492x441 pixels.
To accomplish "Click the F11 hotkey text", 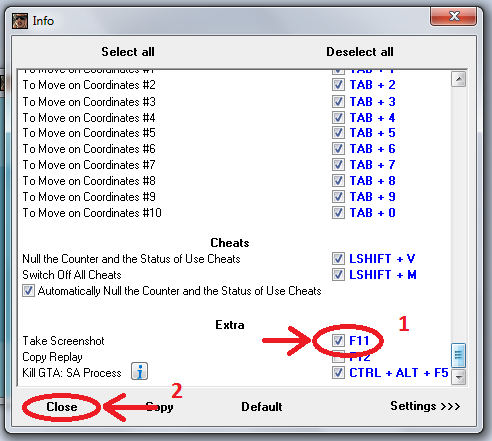I will tap(359, 341).
